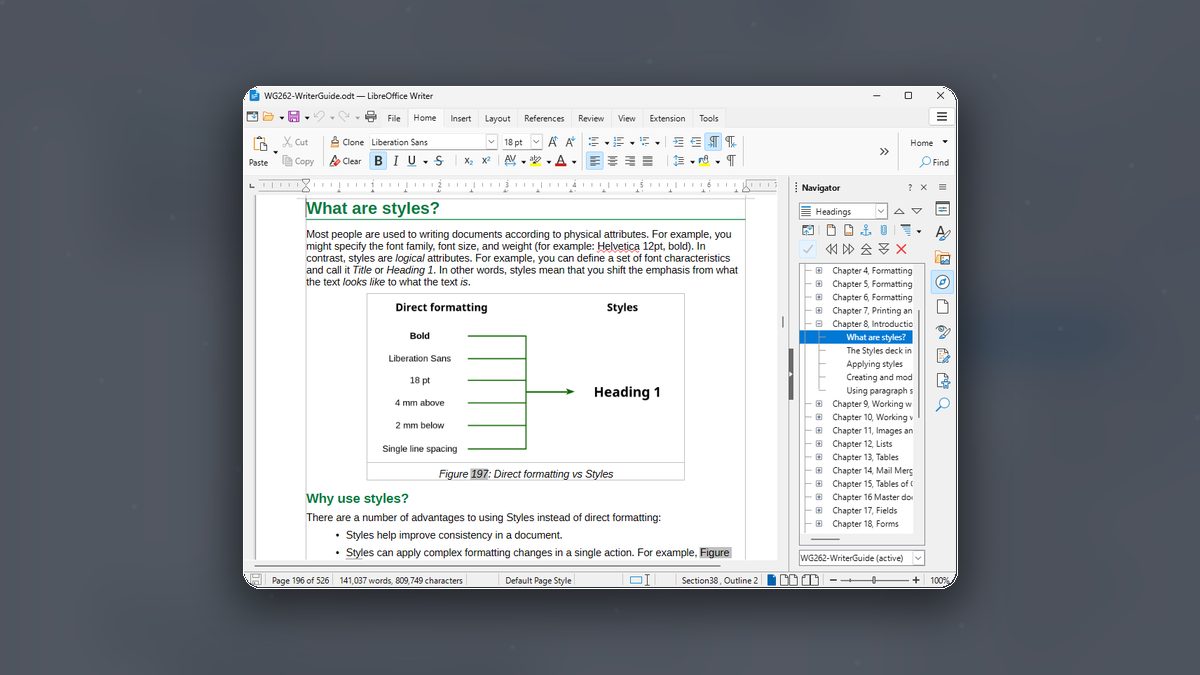This screenshot has width=1200, height=675.
Task: Open the font color dropdown arrow
Action: coord(574,161)
